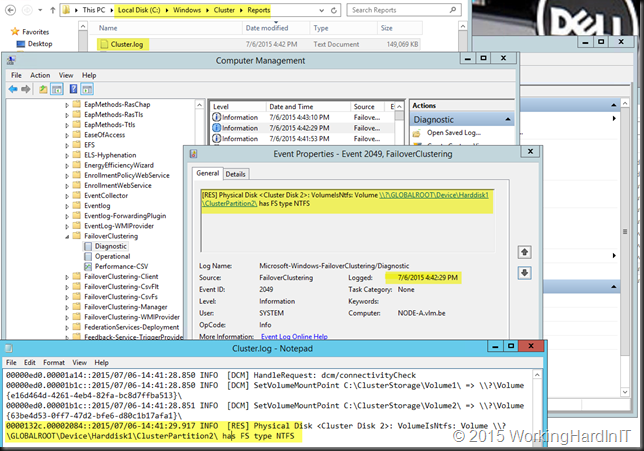
Task: Click the Open Saved Log folder icon
Action: [x=417, y=133]
